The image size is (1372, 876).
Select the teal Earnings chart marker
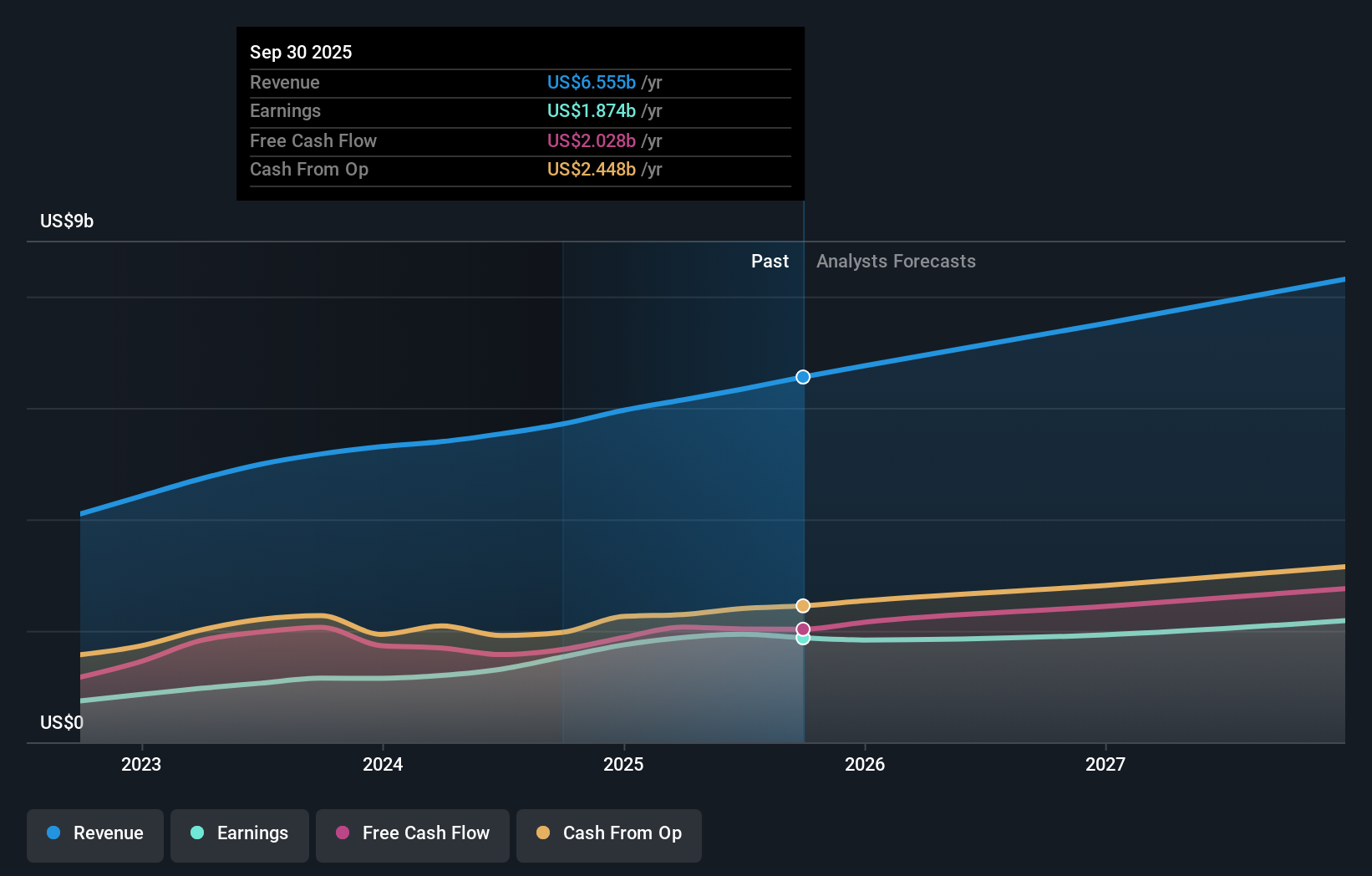point(802,639)
